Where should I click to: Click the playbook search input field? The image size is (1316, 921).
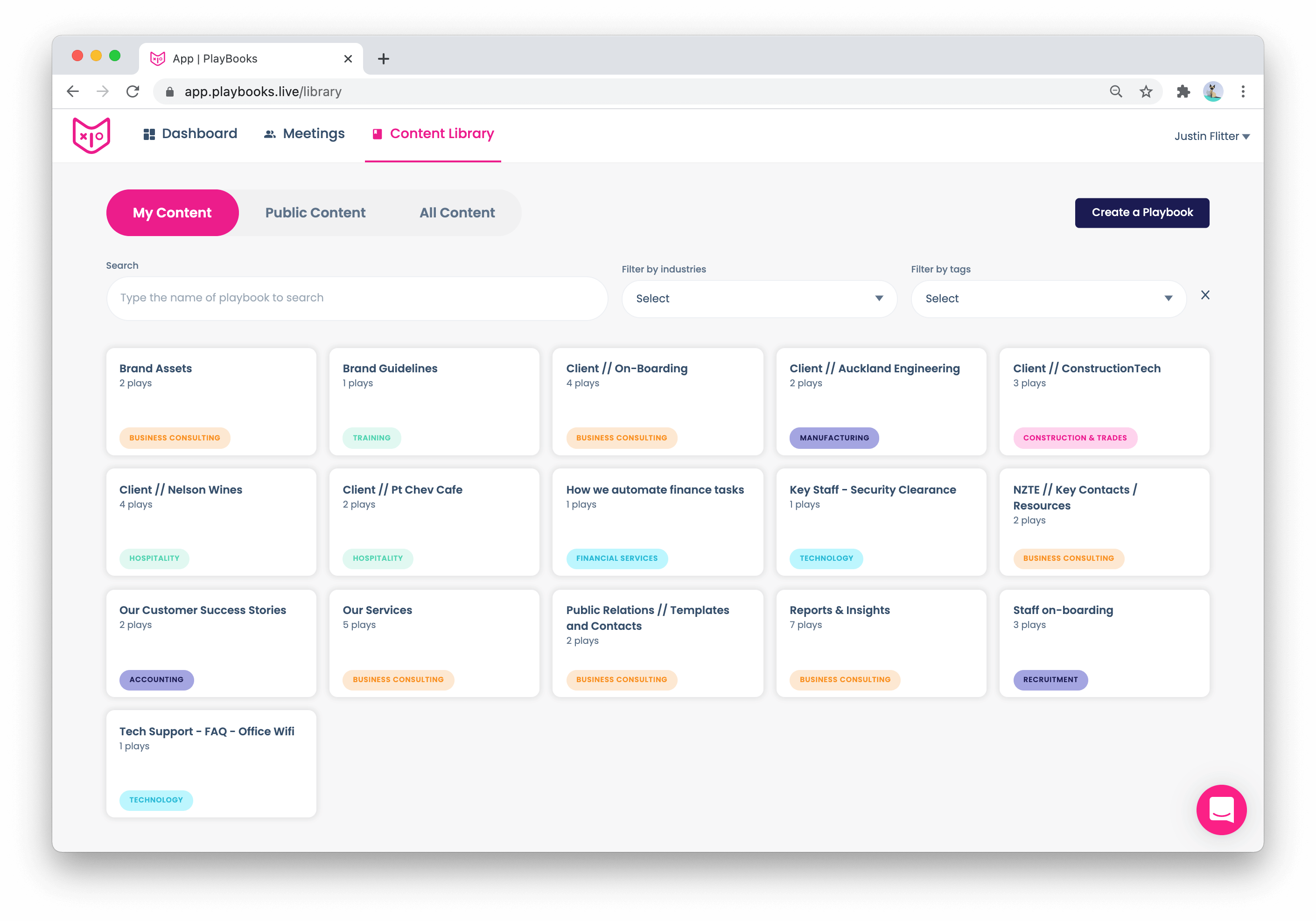[357, 298]
